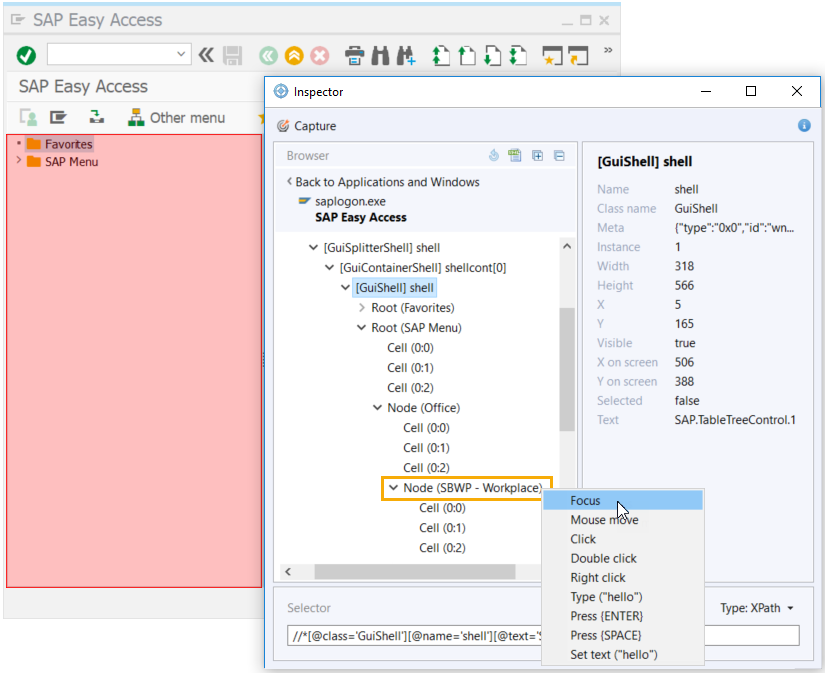Click the refresh icon in Inspector Browser
This screenshot has width=825, height=673.
coord(494,155)
